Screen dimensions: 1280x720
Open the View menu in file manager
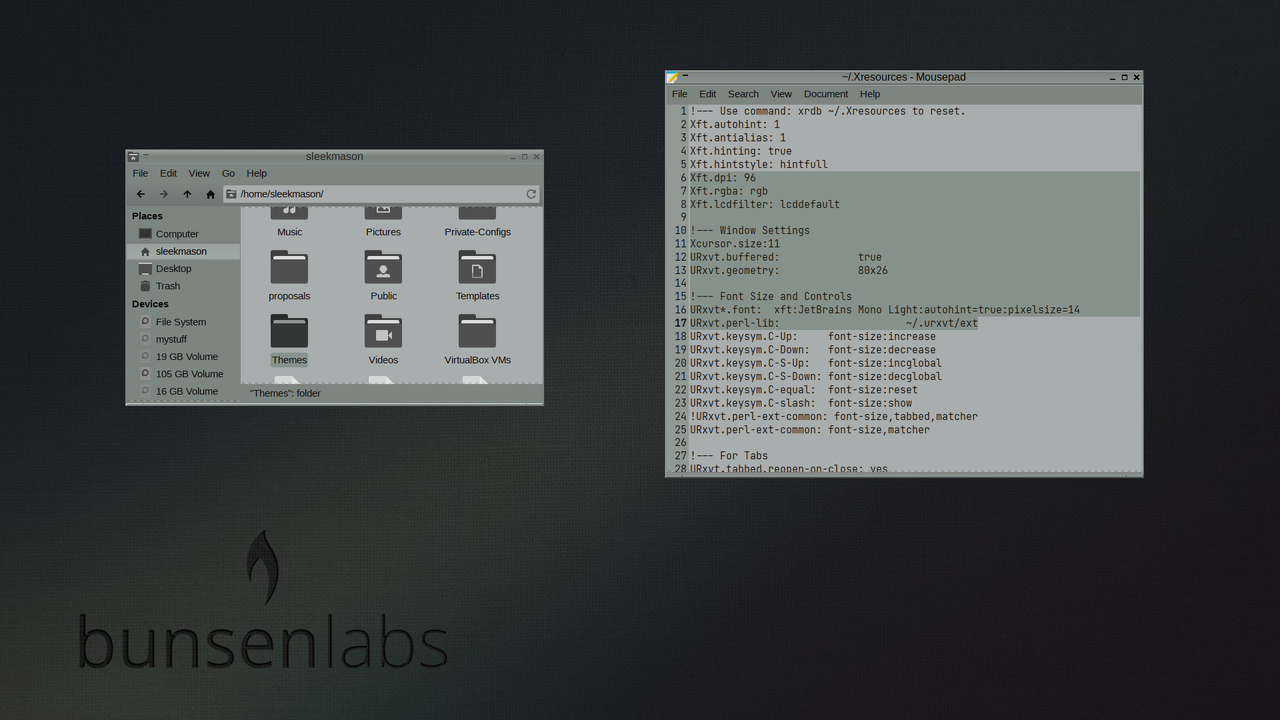click(x=199, y=173)
